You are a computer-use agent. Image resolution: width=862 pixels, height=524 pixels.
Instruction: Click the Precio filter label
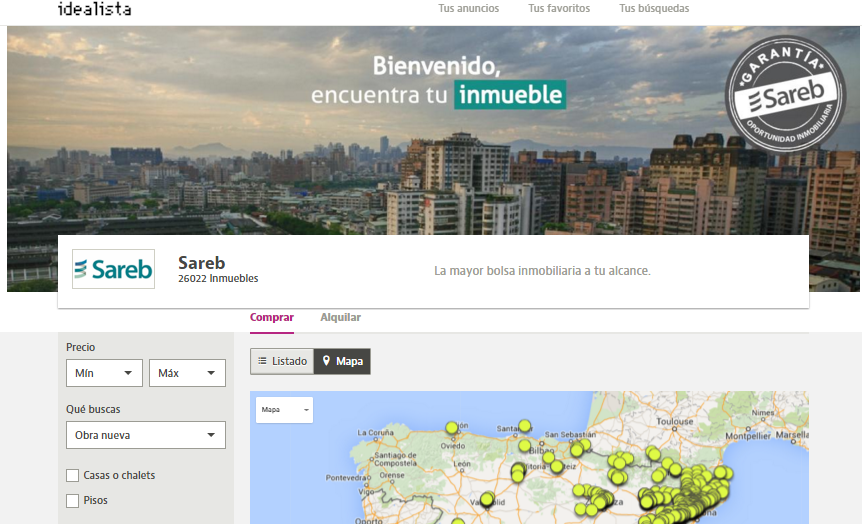[81, 347]
